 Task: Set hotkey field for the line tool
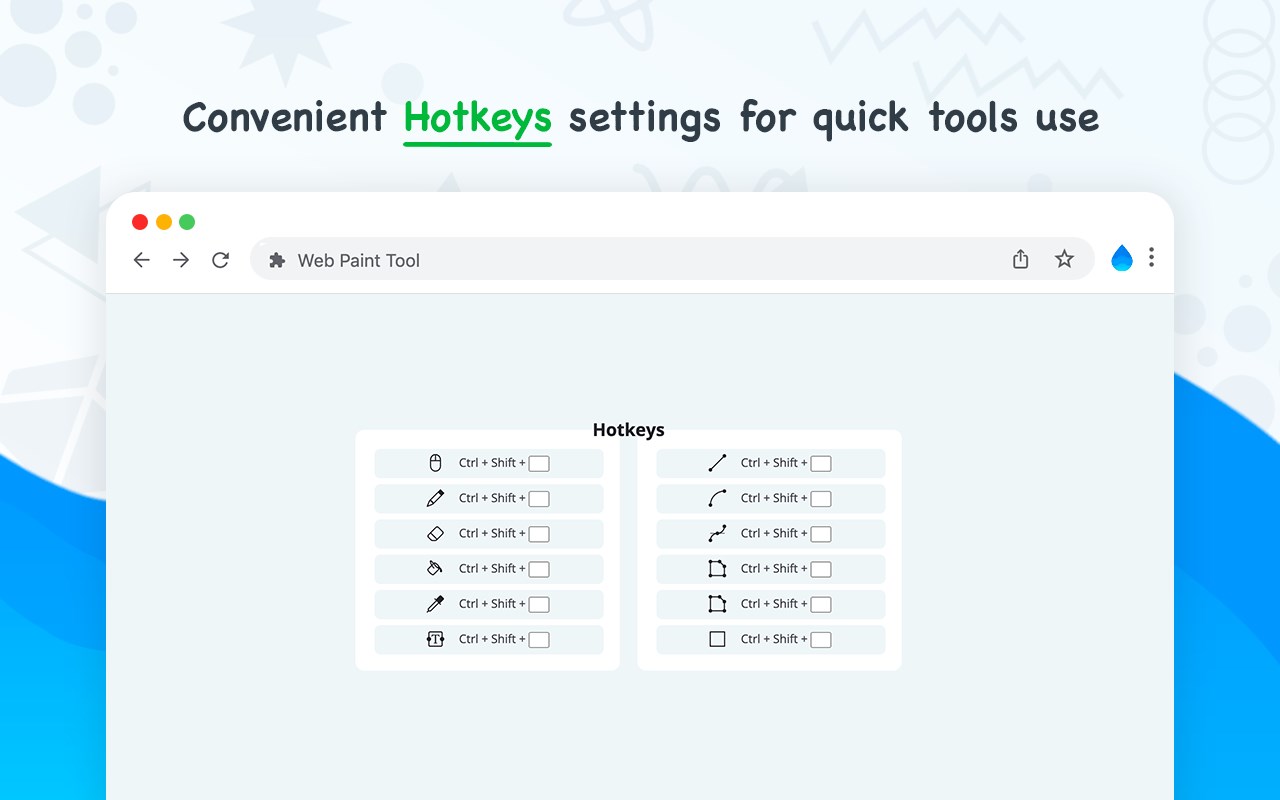tap(821, 464)
